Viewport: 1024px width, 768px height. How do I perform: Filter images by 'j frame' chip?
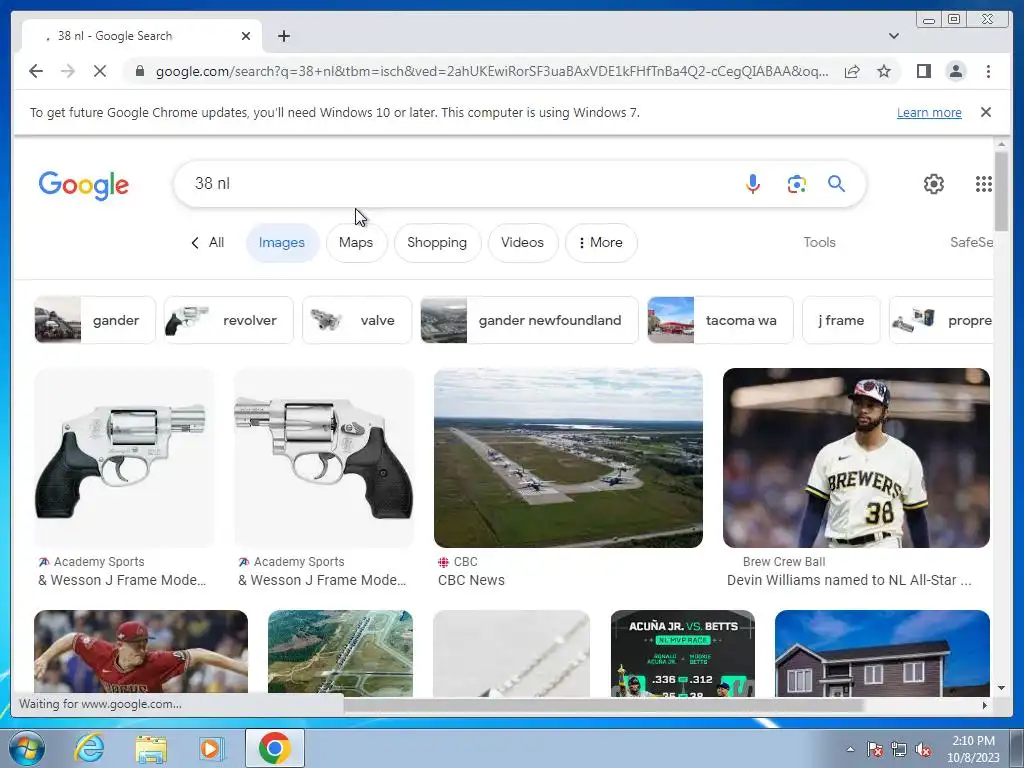coord(841,320)
